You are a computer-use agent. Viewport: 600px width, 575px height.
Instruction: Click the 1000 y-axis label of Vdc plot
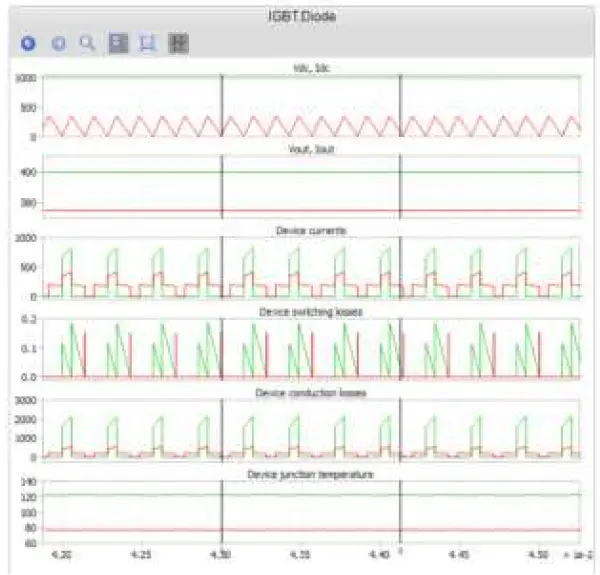(26, 78)
